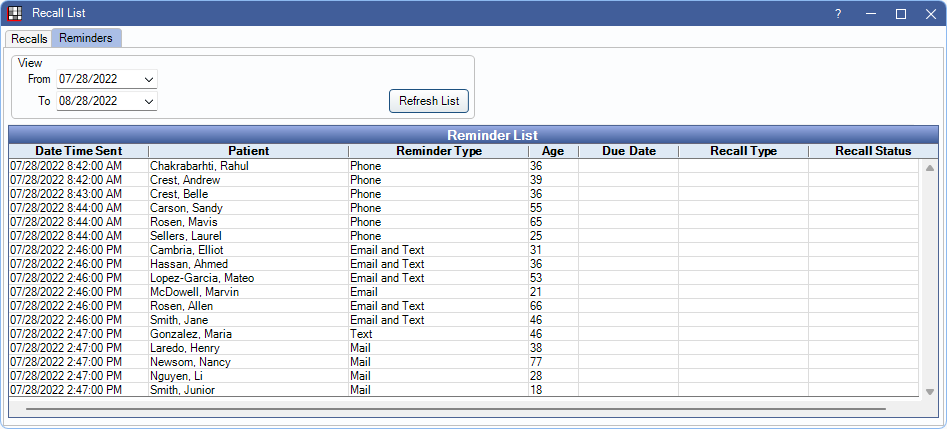Click the From date field 07/28/2022
This screenshot has width=947, height=429.
98,79
